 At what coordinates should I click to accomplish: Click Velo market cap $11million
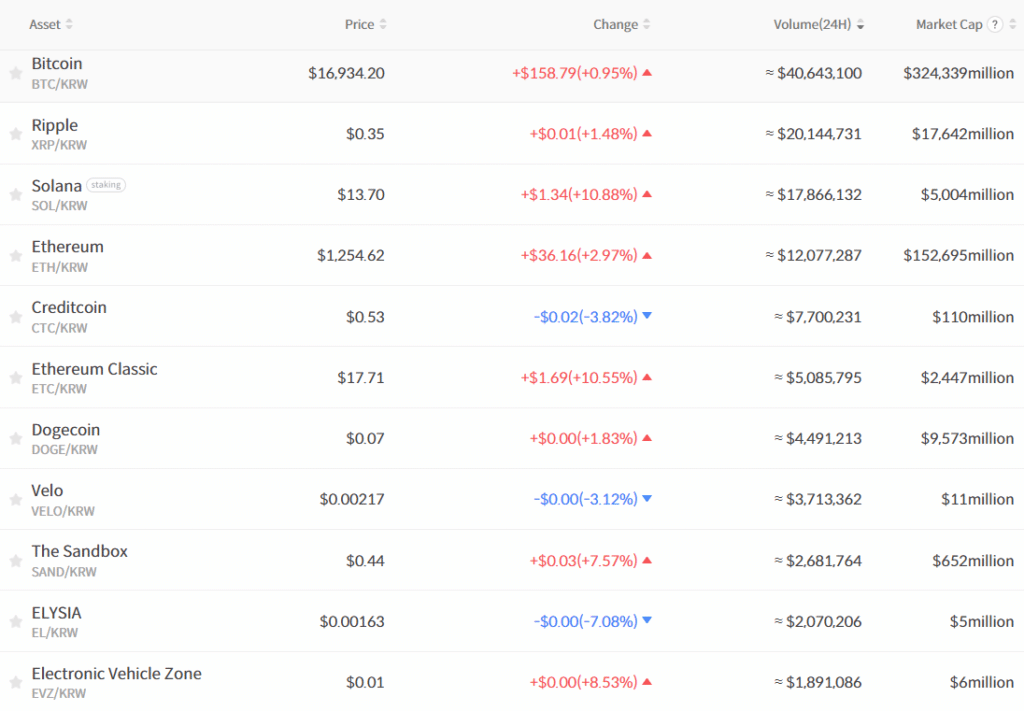(x=978, y=499)
